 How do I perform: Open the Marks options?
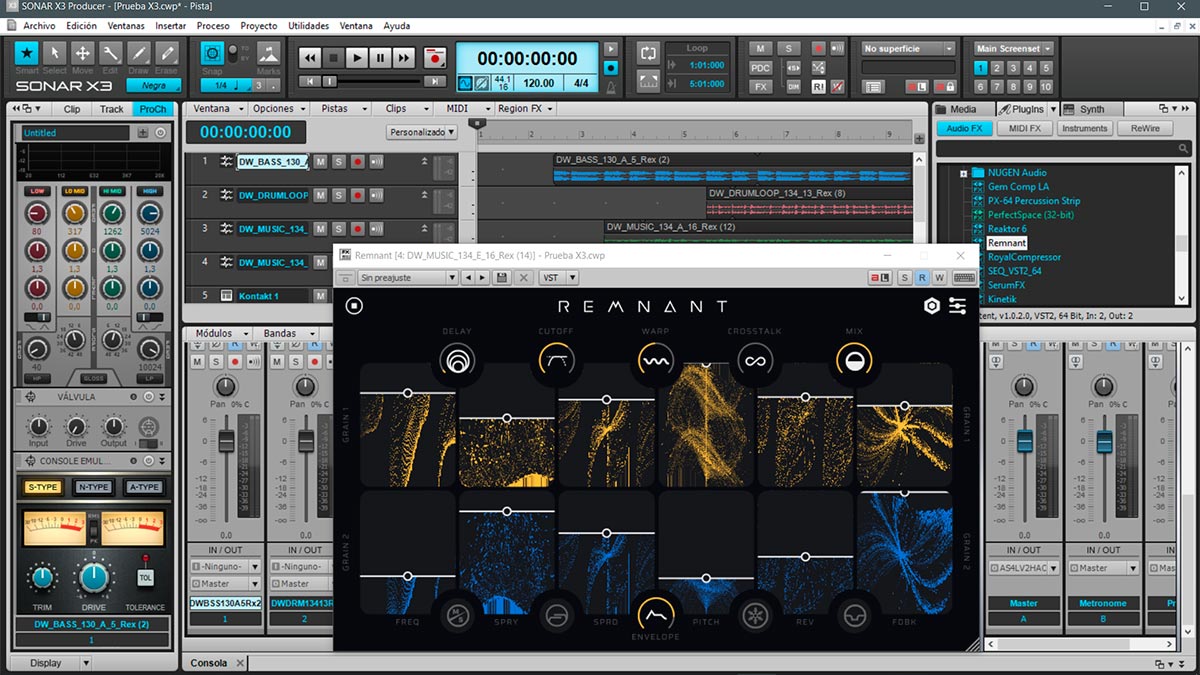268,53
